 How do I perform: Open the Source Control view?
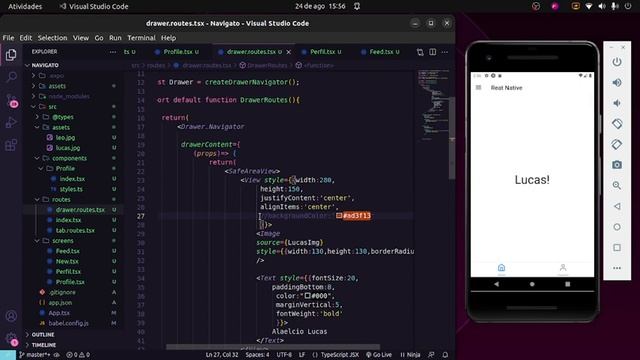click(x=11, y=100)
